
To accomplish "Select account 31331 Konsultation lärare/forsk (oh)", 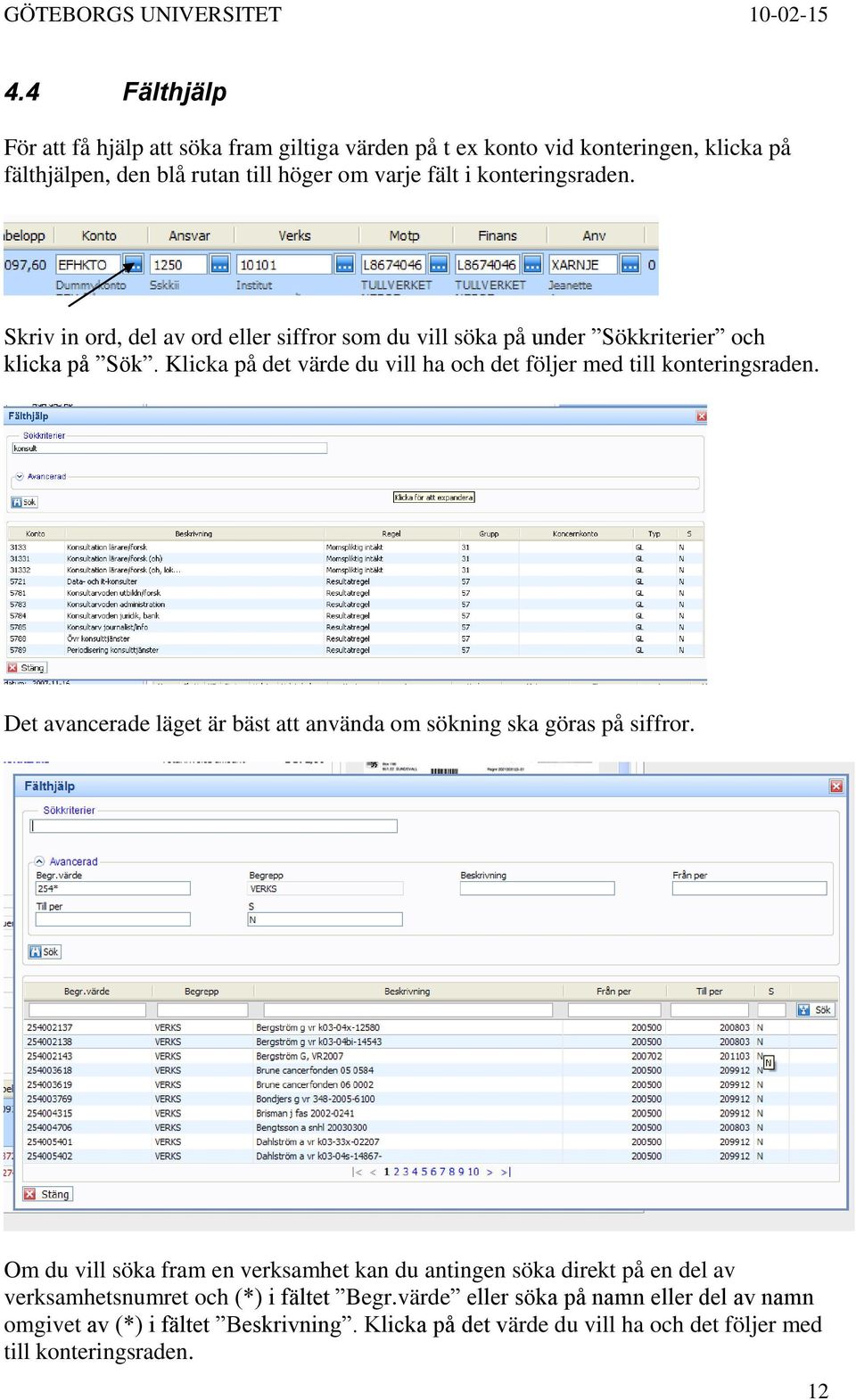I will click(x=355, y=558).
